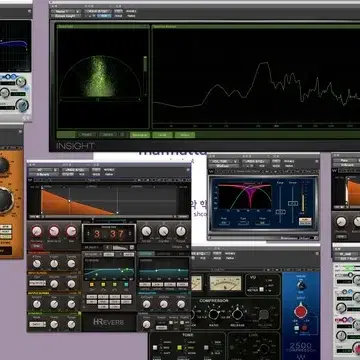
Task: Open the automation enable icon in the DeEsser header
Action: pyautogui.click(x=276, y=161)
